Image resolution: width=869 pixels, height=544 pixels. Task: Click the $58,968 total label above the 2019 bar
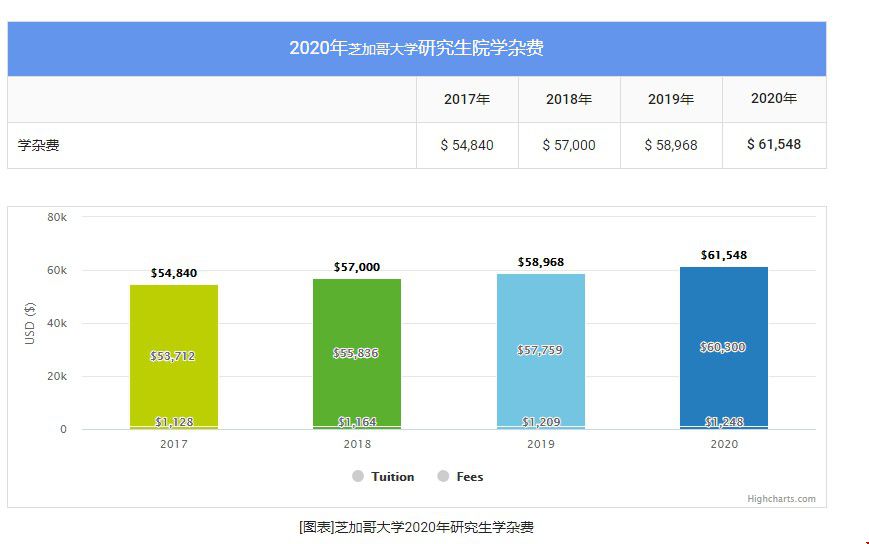(x=541, y=262)
